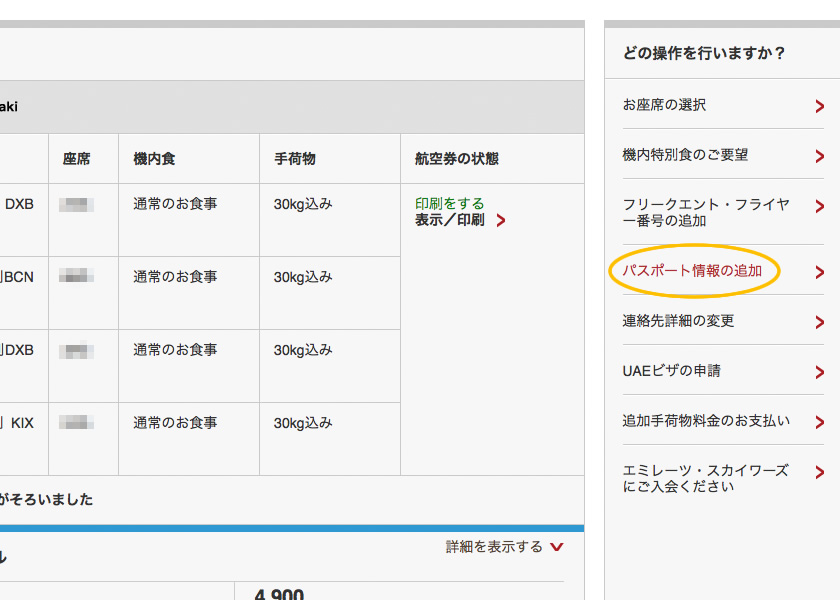Image resolution: width=840 pixels, height=600 pixels.
Task: Select 機内食 column header
Action: (x=154, y=159)
